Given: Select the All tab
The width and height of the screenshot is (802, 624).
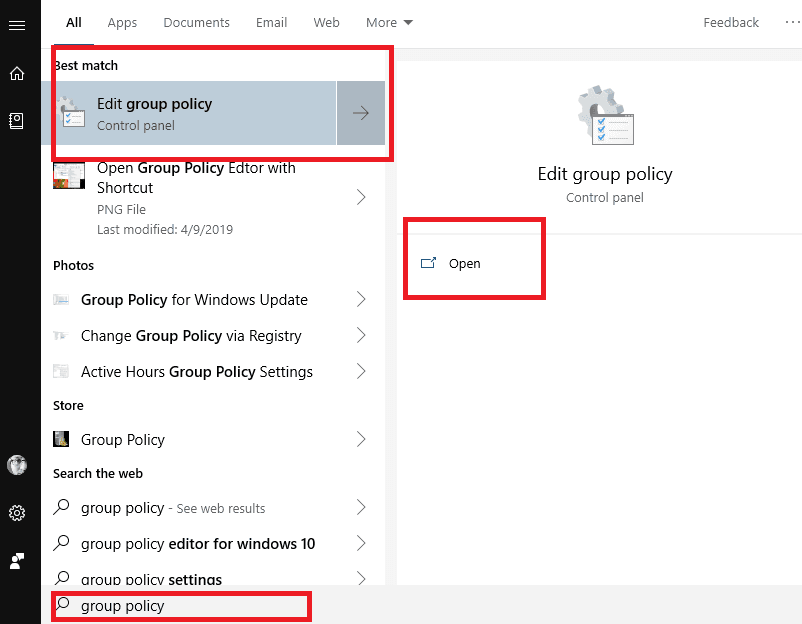Looking at the screenshot, I should pyautogui.click(x=74, y=23).
